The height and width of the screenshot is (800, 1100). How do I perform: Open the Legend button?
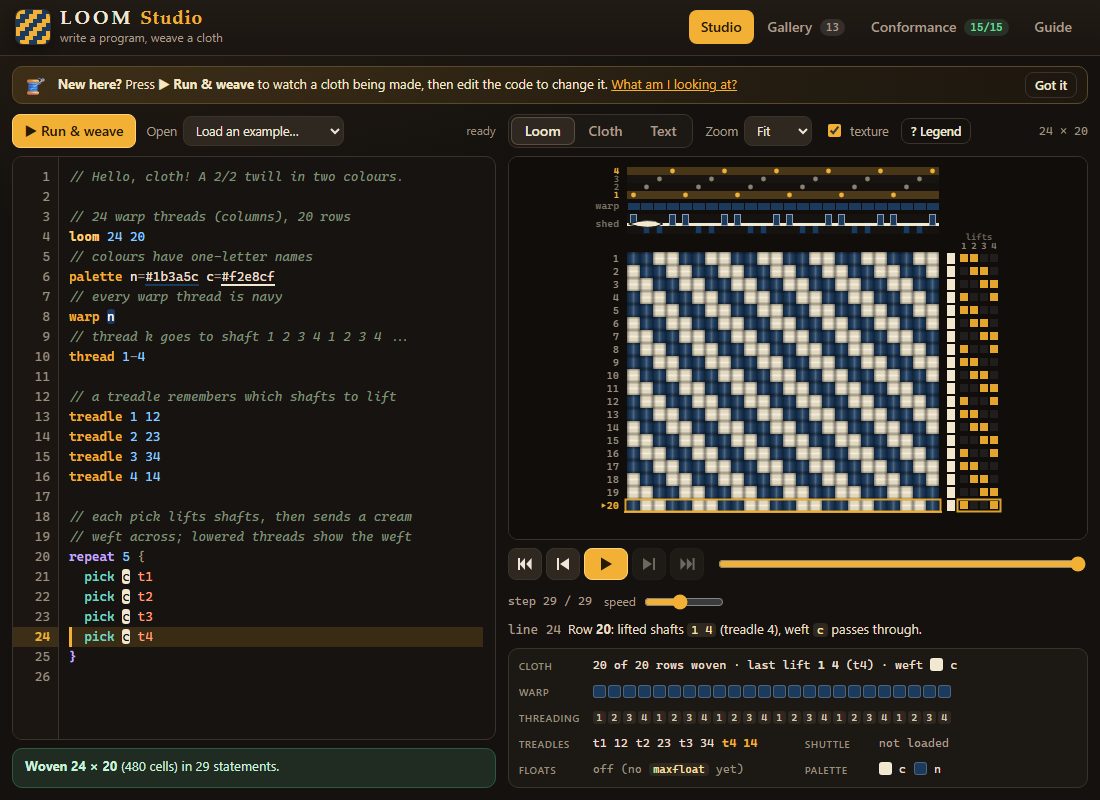935,131
